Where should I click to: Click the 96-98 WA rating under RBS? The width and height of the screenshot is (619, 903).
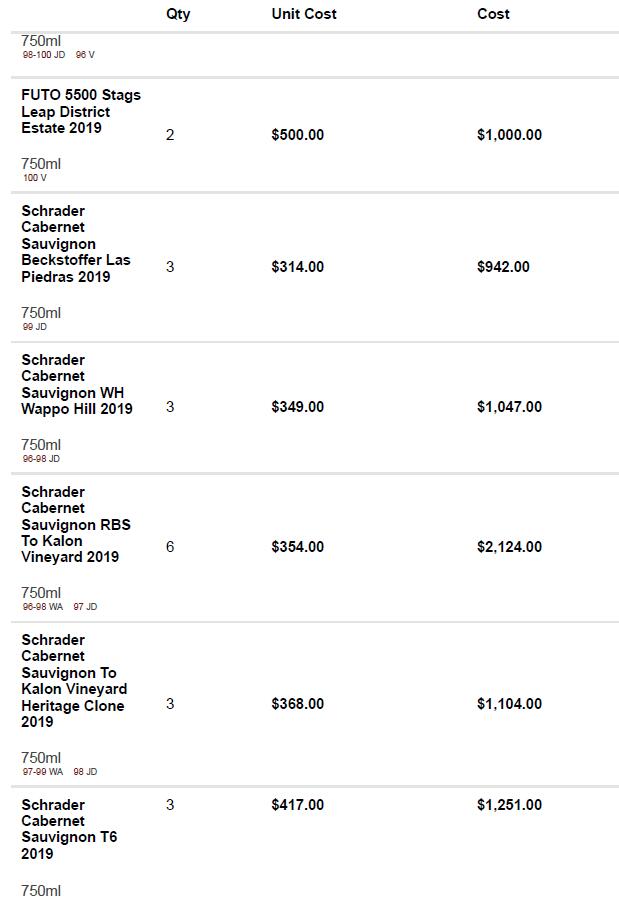43,607
